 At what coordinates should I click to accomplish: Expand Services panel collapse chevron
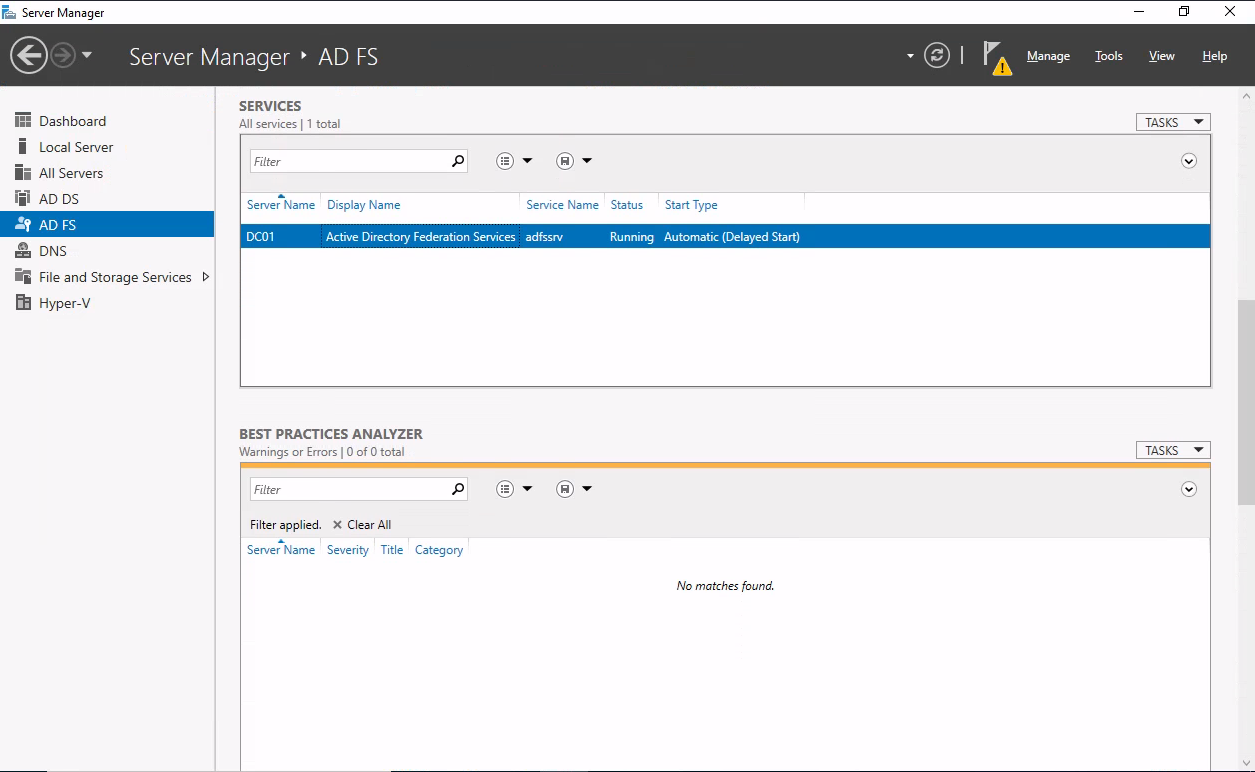pos(1189,161)
